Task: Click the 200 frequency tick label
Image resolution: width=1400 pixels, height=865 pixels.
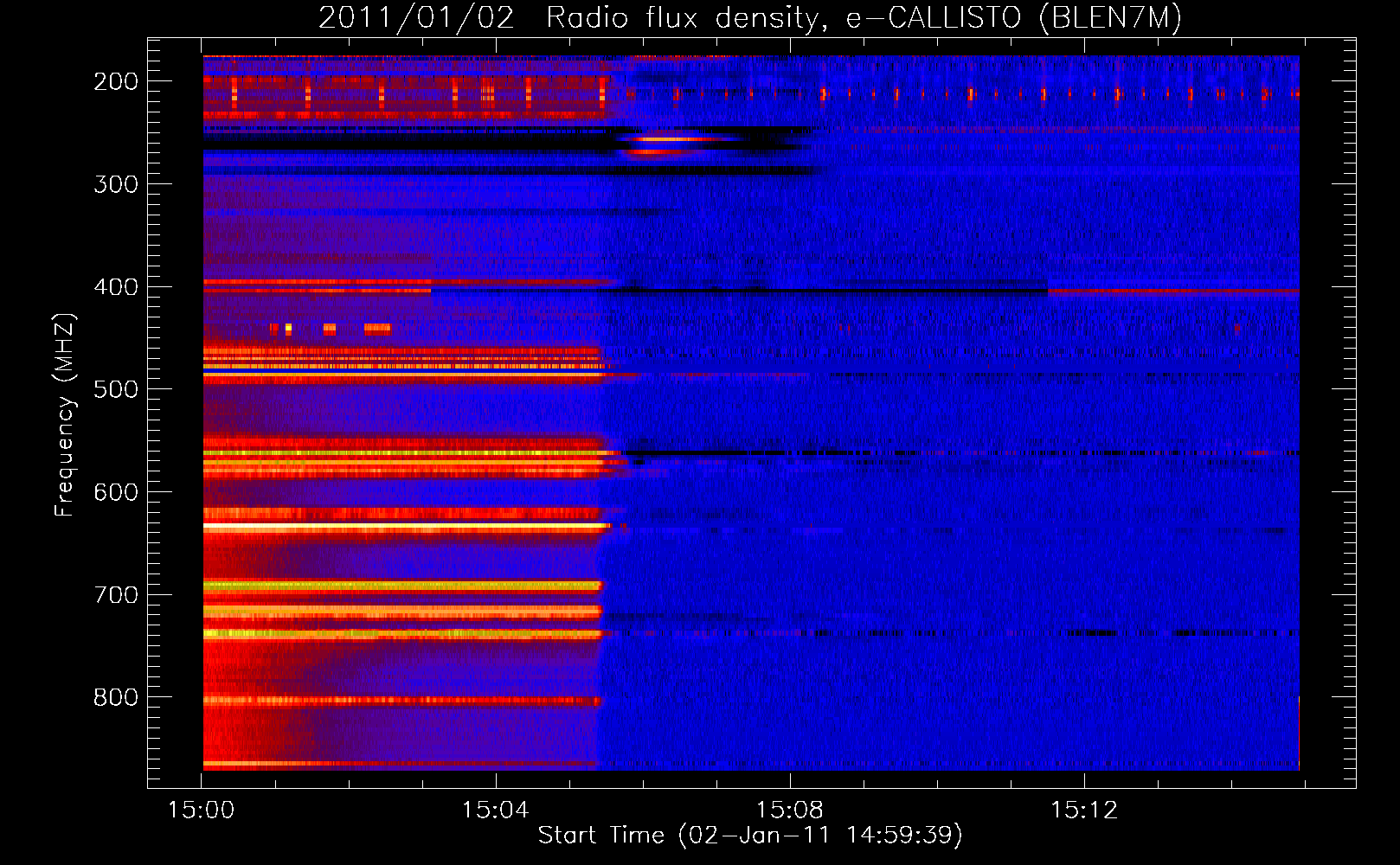Action: pos(116,81)
